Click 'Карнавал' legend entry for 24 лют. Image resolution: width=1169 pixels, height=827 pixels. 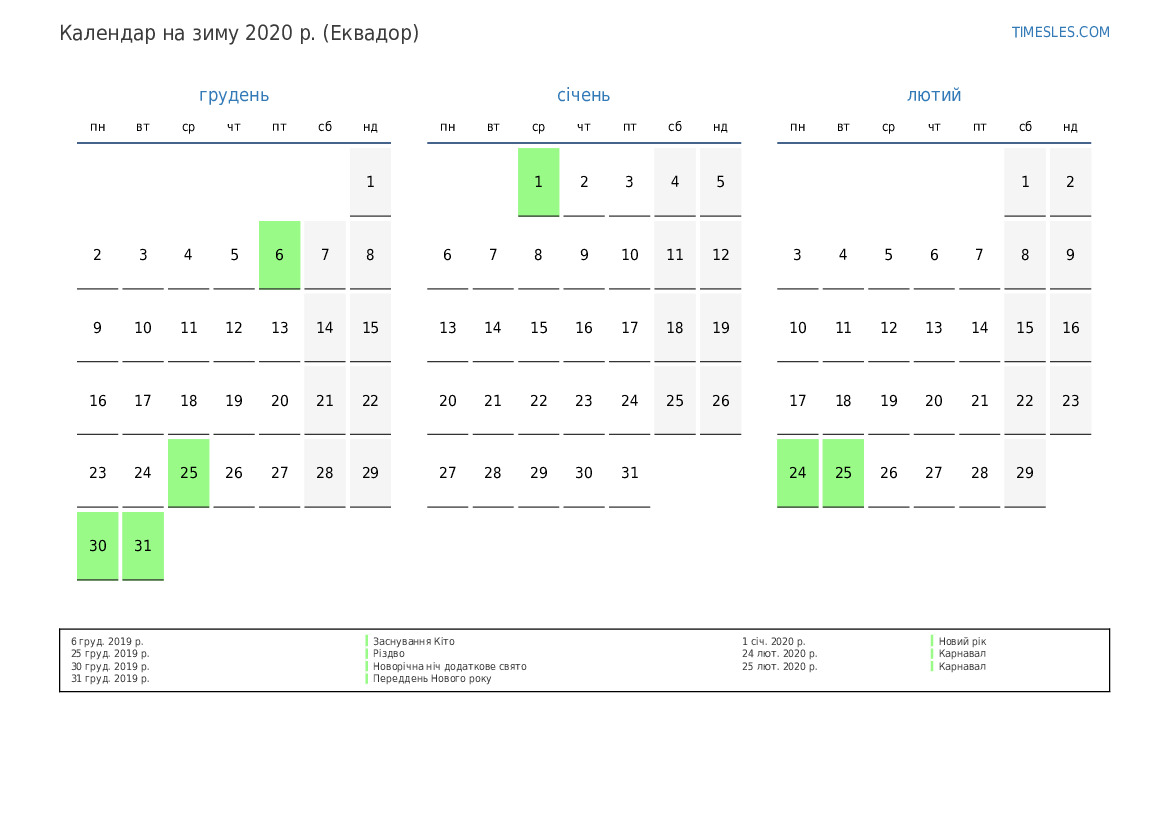coord(962,653)
